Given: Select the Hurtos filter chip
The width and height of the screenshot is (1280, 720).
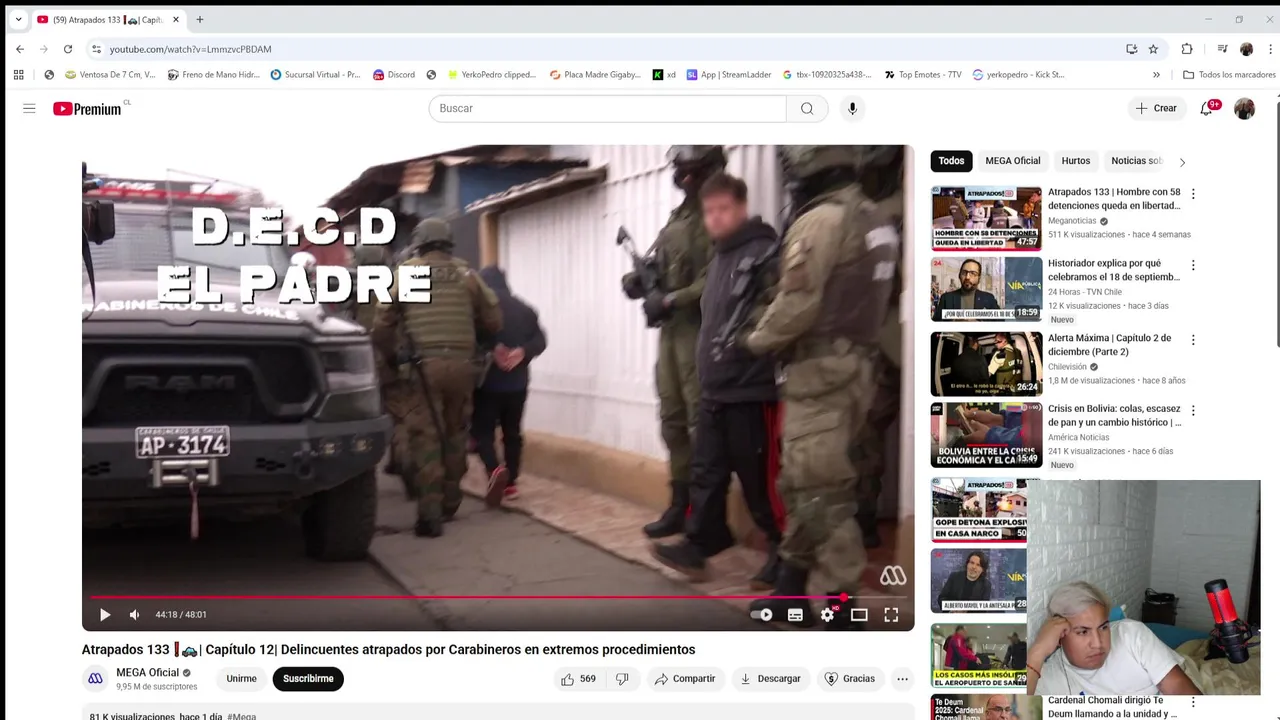Looking at the screenshot, I should [x=1075, y=161].
